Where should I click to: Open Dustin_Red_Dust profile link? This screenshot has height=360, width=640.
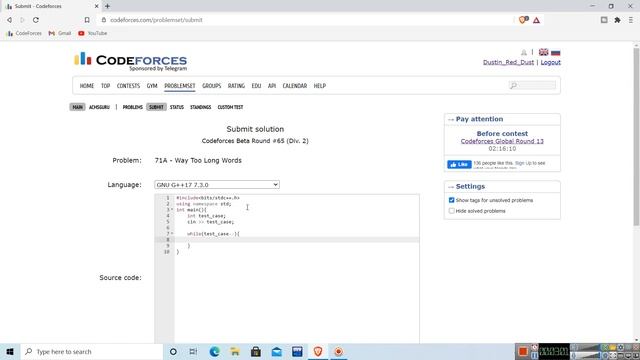[x=508, y=62]
